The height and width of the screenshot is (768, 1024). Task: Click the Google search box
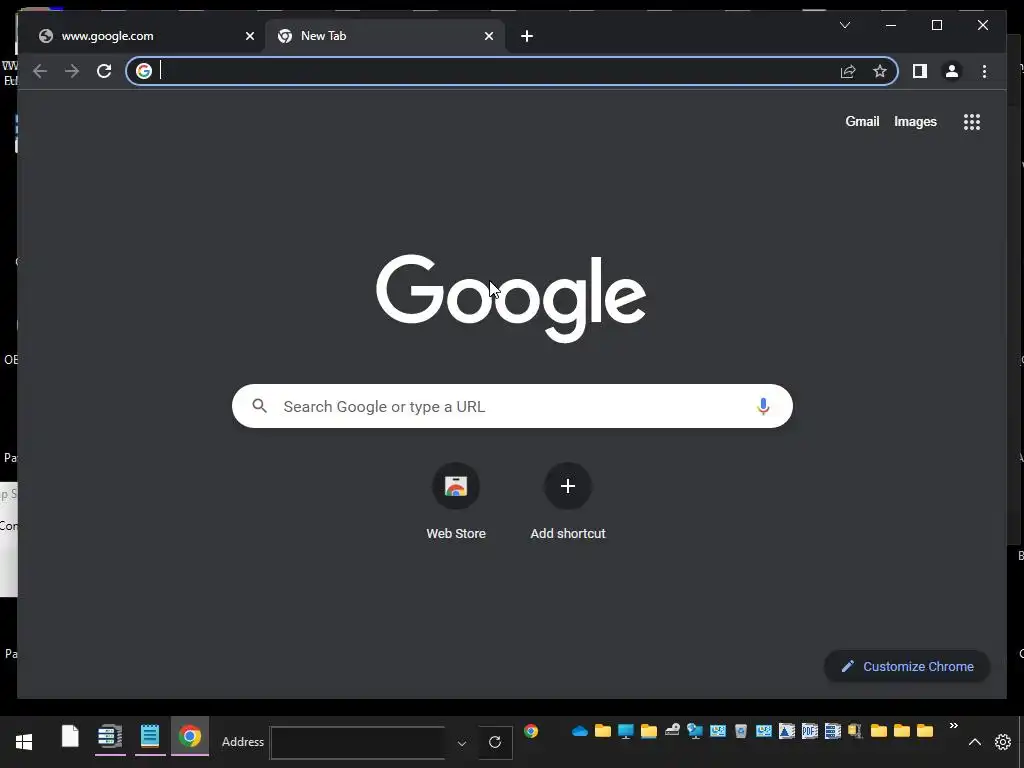(512, 406)
